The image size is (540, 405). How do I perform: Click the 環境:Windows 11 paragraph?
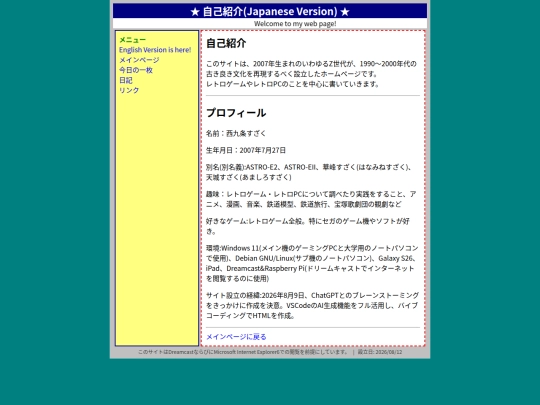tap(312, 263)
